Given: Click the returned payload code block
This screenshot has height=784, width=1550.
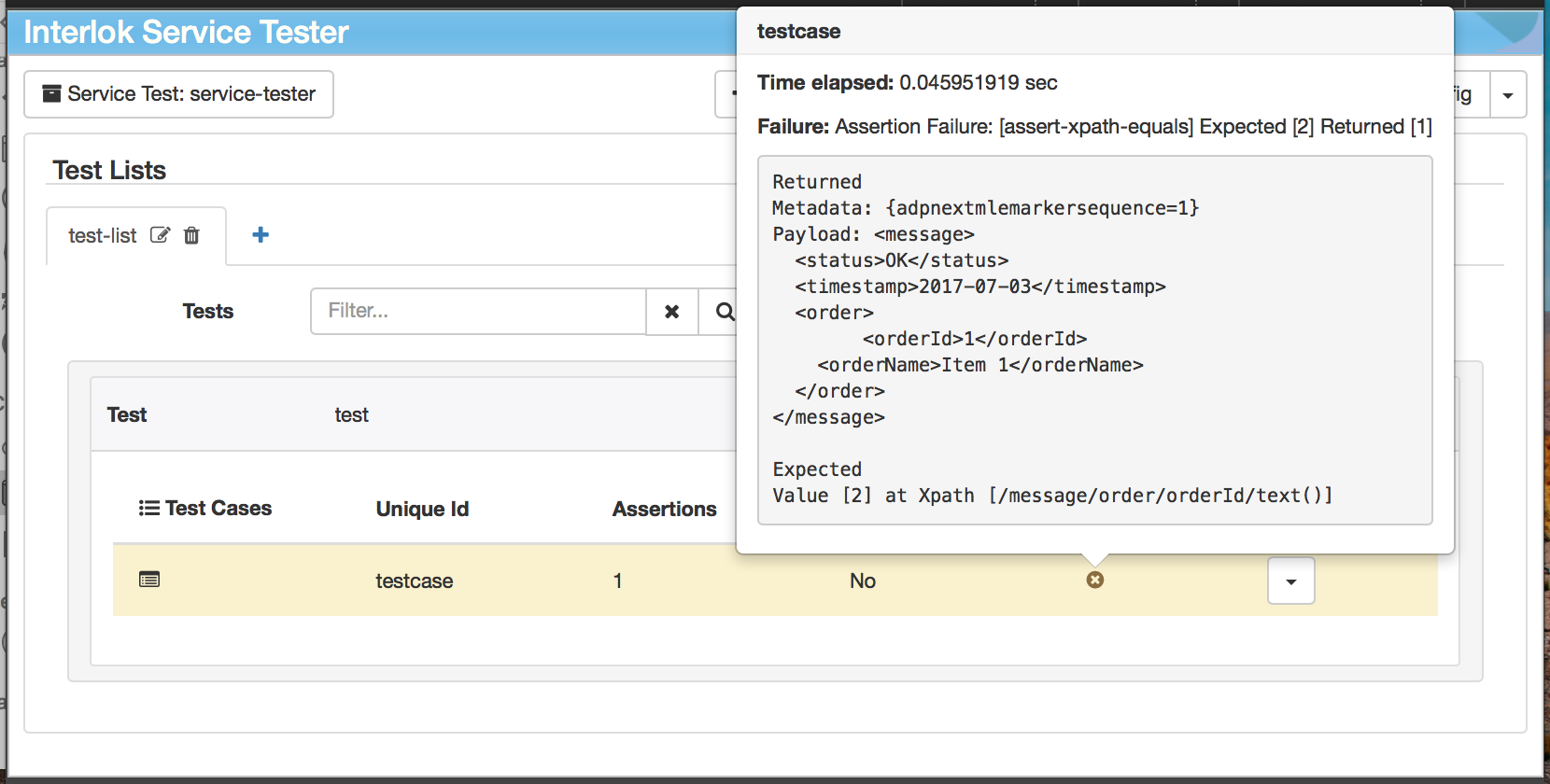Looking at the screenshot, I should [1095, 340].
